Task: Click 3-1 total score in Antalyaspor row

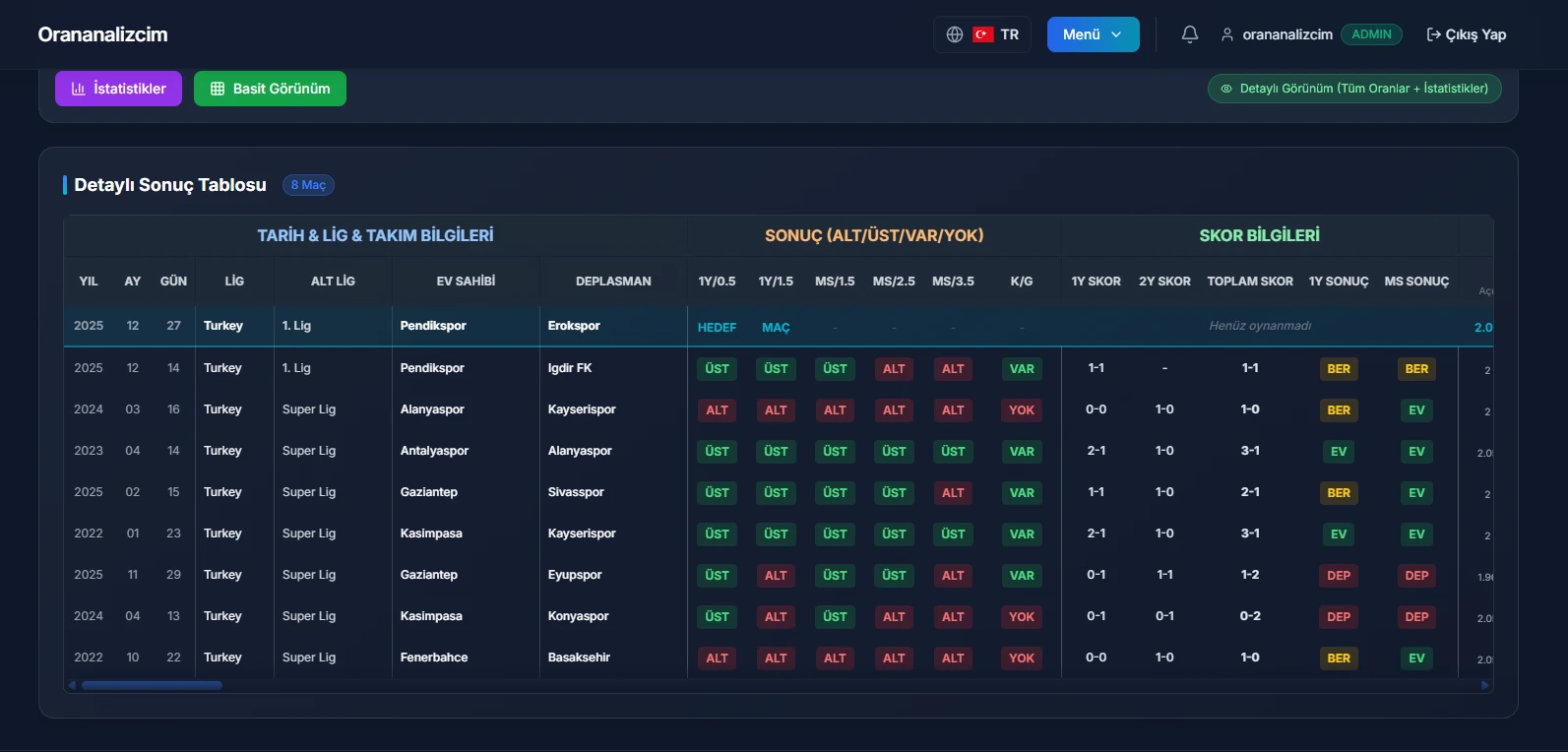Action: coord(1250,451)
